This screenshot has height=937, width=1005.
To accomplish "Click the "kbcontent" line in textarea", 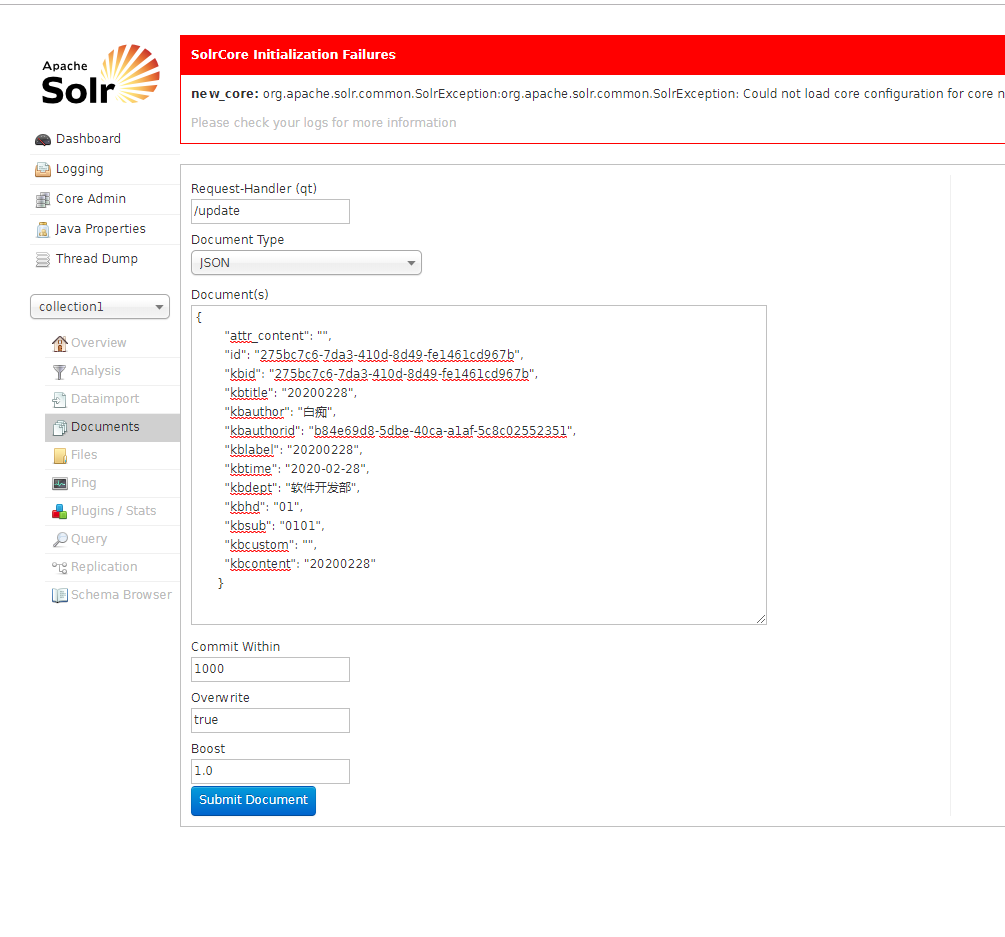I will click(300, 564).
